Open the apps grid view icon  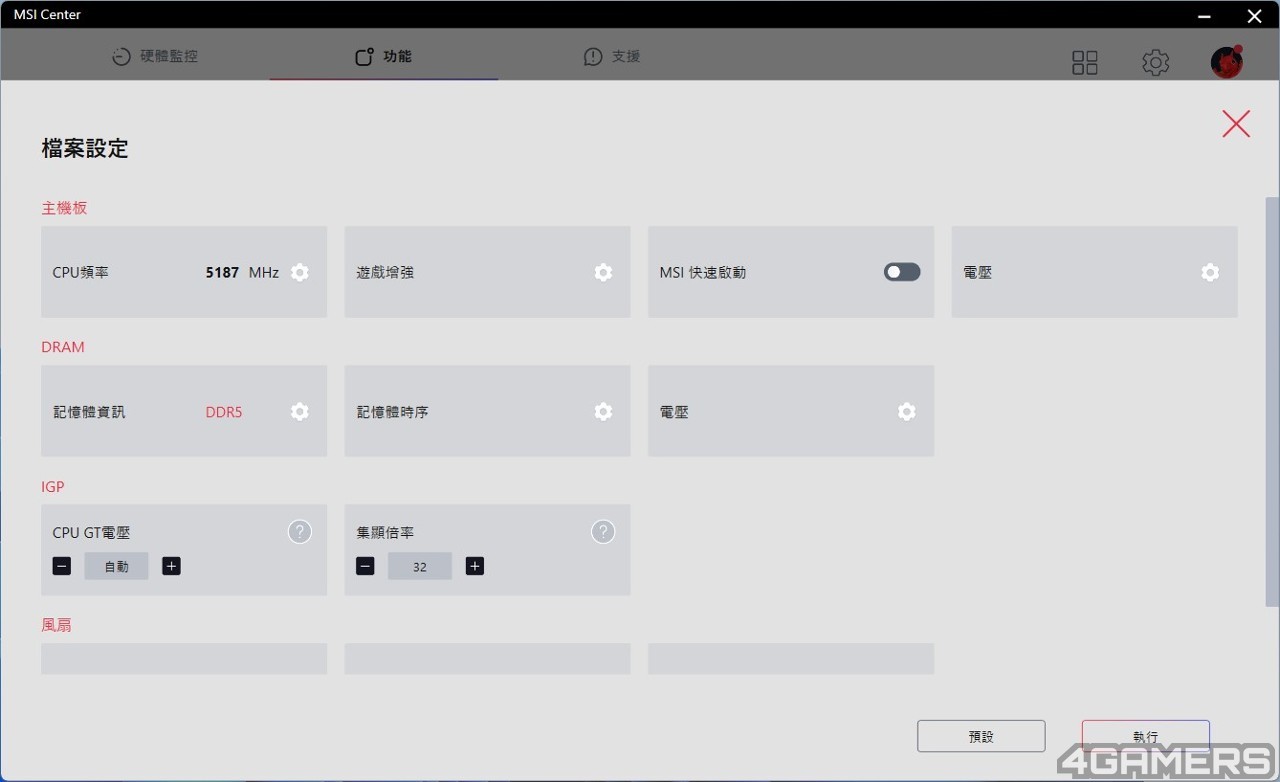pos(1085,63)
